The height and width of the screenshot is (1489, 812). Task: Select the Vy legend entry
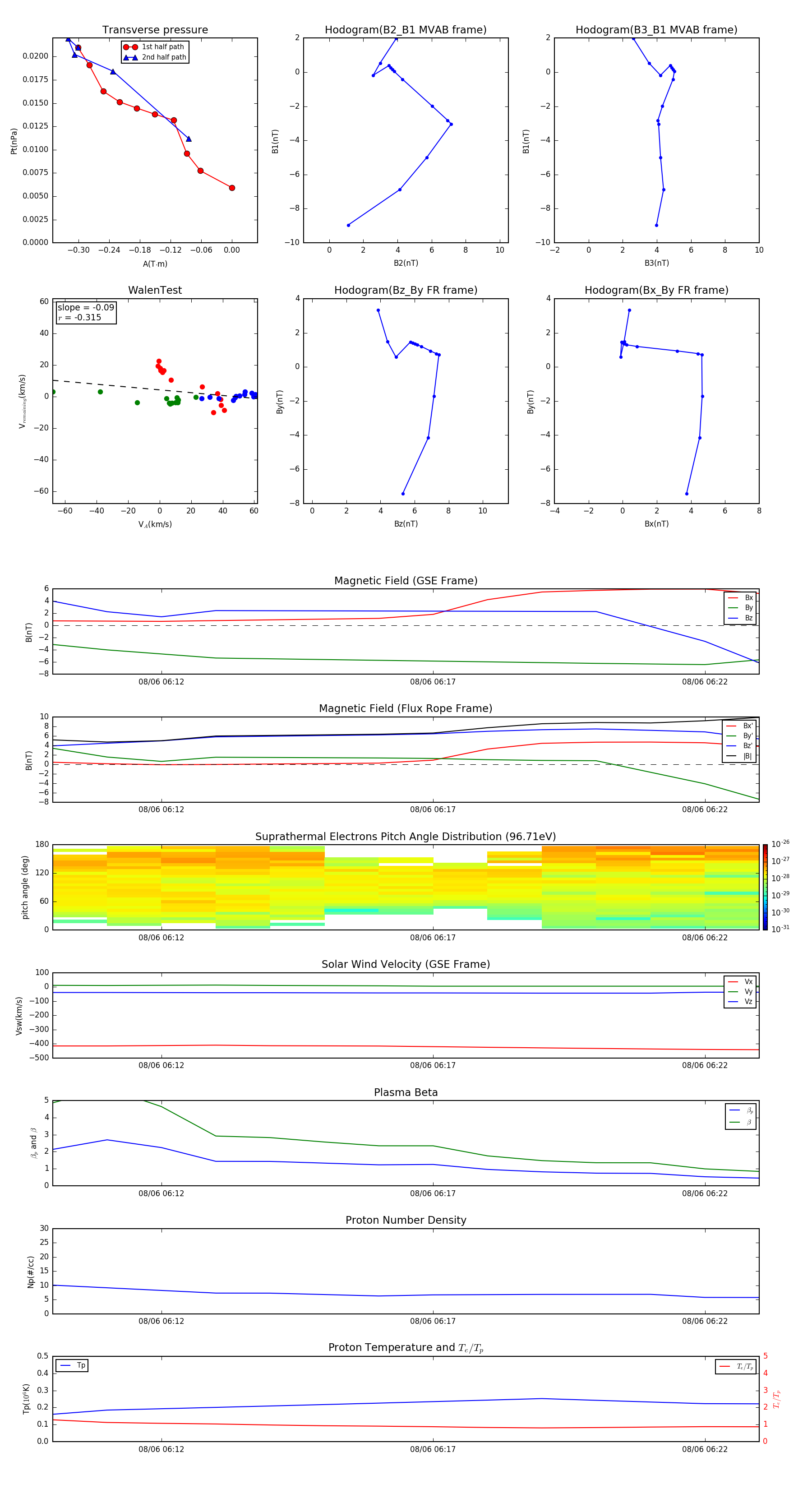coord(740,991)
